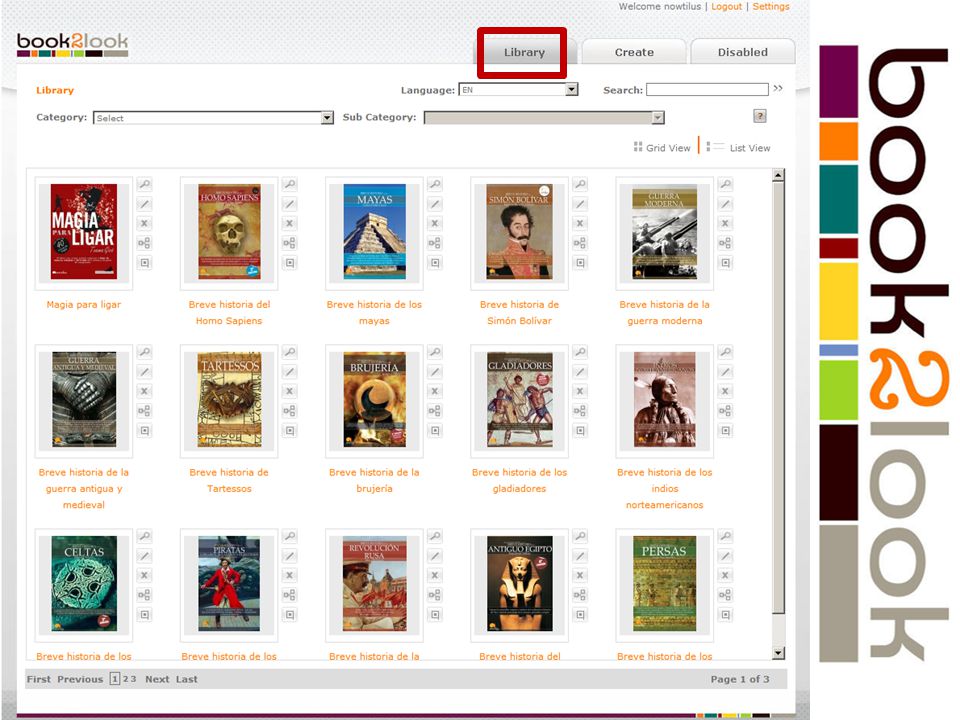Click 'Magia para ligar' title link

[x=84, y=304]
